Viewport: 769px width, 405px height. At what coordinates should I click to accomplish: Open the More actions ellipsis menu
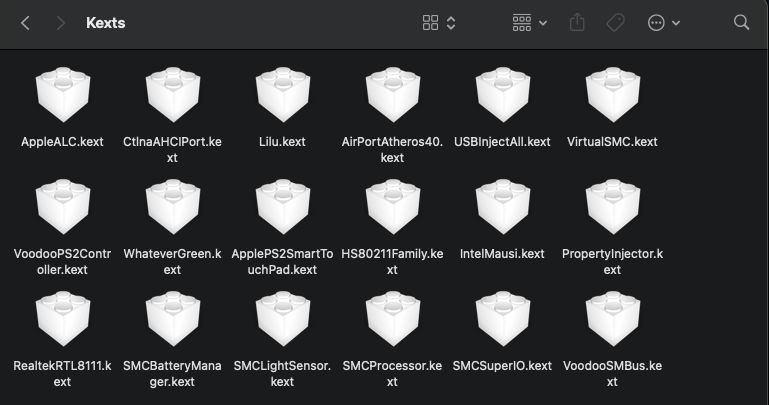pos(656,23)
